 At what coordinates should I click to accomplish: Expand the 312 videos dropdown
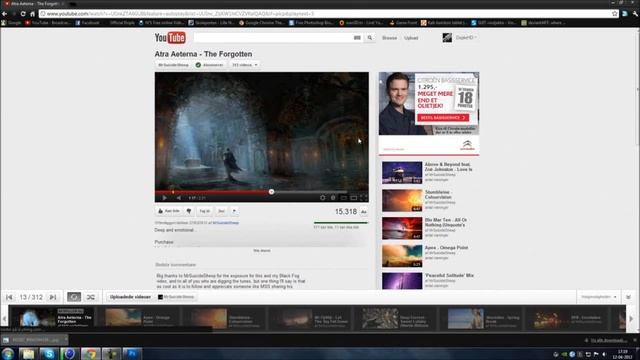coord(244,65)
